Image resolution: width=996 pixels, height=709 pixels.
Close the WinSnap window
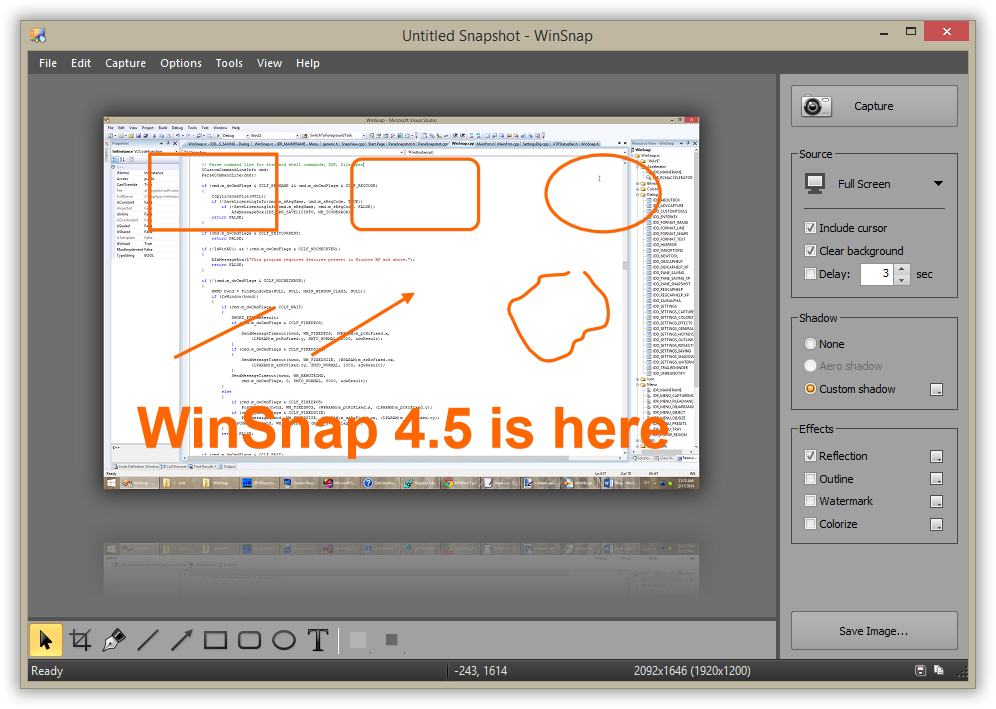pos(946,32)
